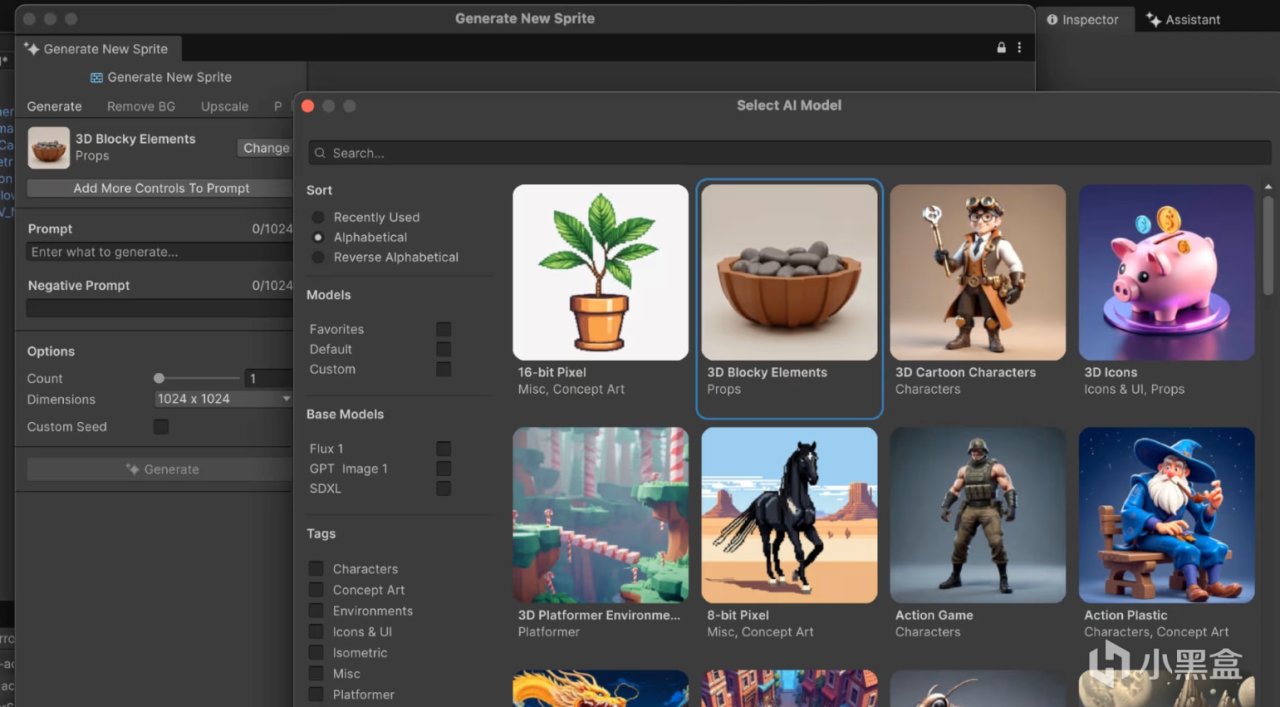Image resolution: width=1280 pixels, height=707 pixels.
Task: Pick the 8-bit Pixel horse model
Action: pyautogui.click(x=789, y=515)
